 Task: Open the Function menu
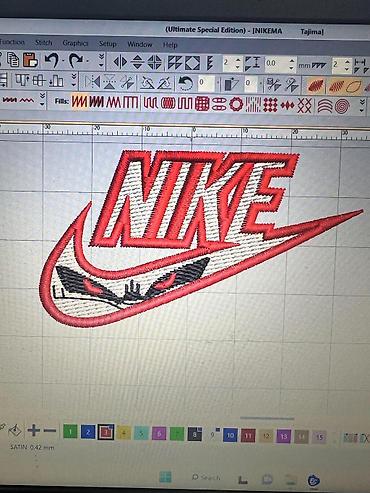coord(12,42)
